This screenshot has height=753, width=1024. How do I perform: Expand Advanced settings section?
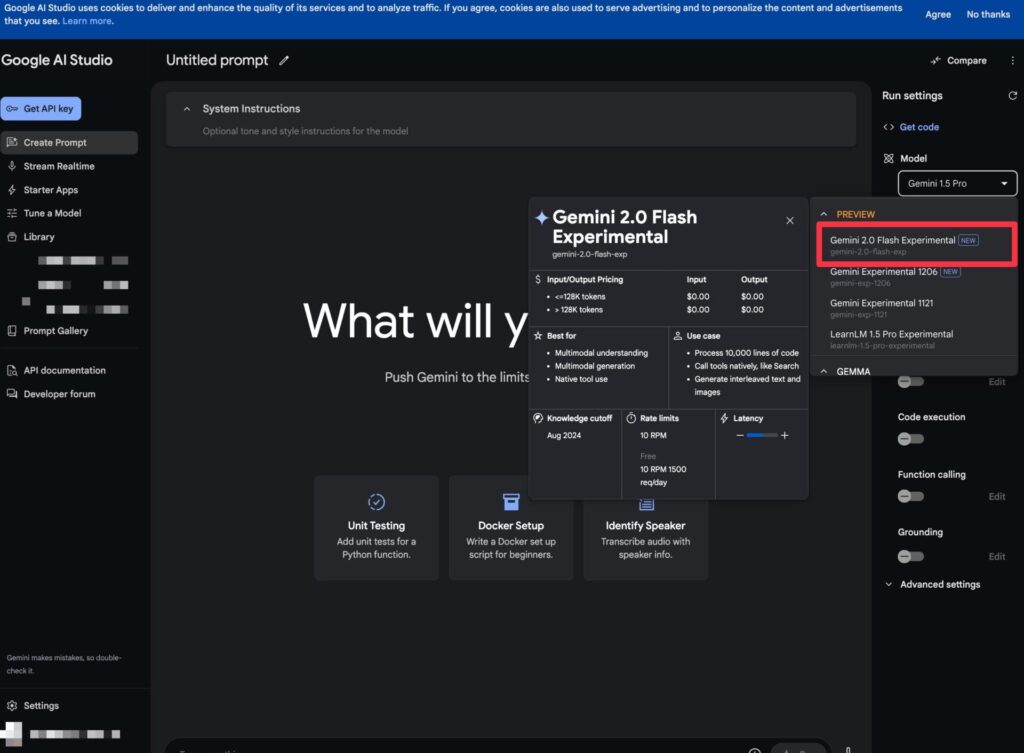pyautogui.click(x=932, y=585)
